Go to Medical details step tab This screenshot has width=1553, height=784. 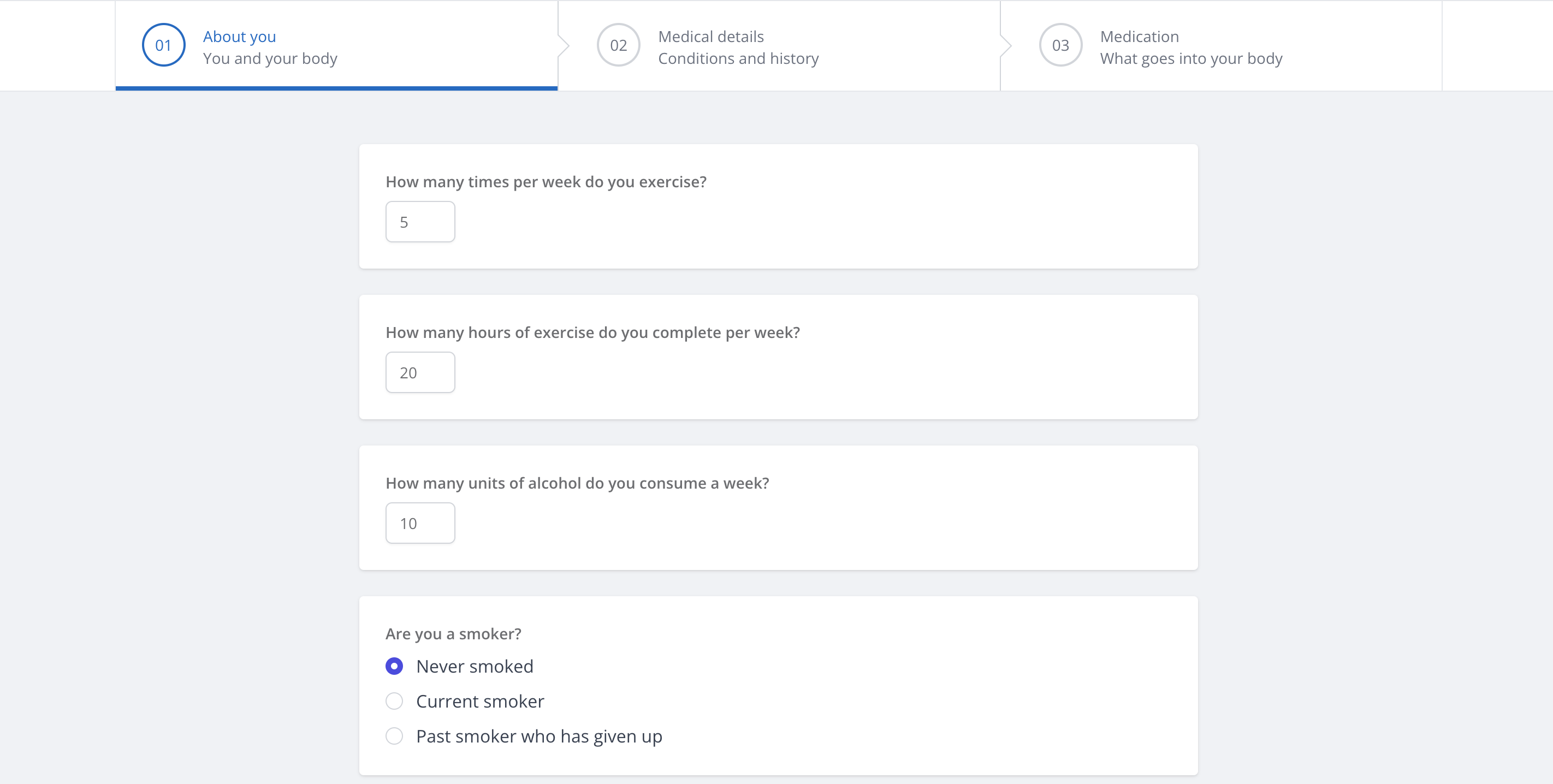779,45
